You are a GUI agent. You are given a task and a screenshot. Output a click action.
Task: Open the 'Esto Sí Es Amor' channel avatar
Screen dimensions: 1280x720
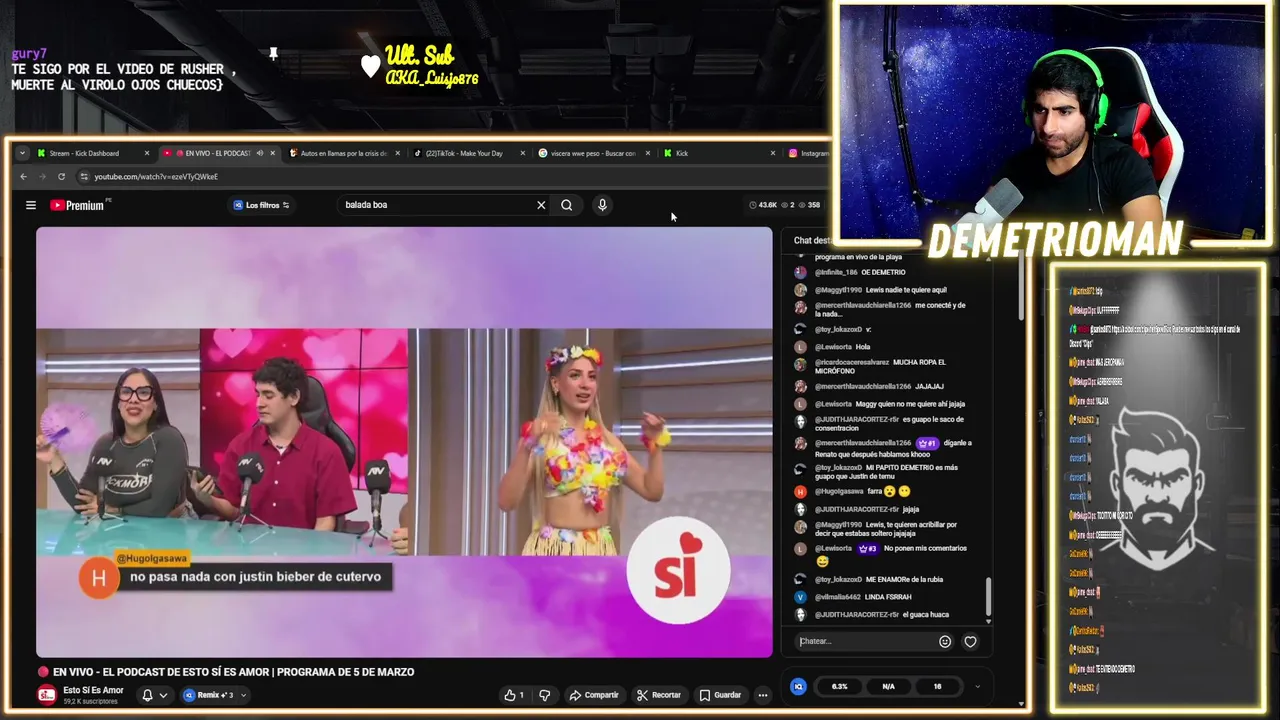(x=47, y=695)
